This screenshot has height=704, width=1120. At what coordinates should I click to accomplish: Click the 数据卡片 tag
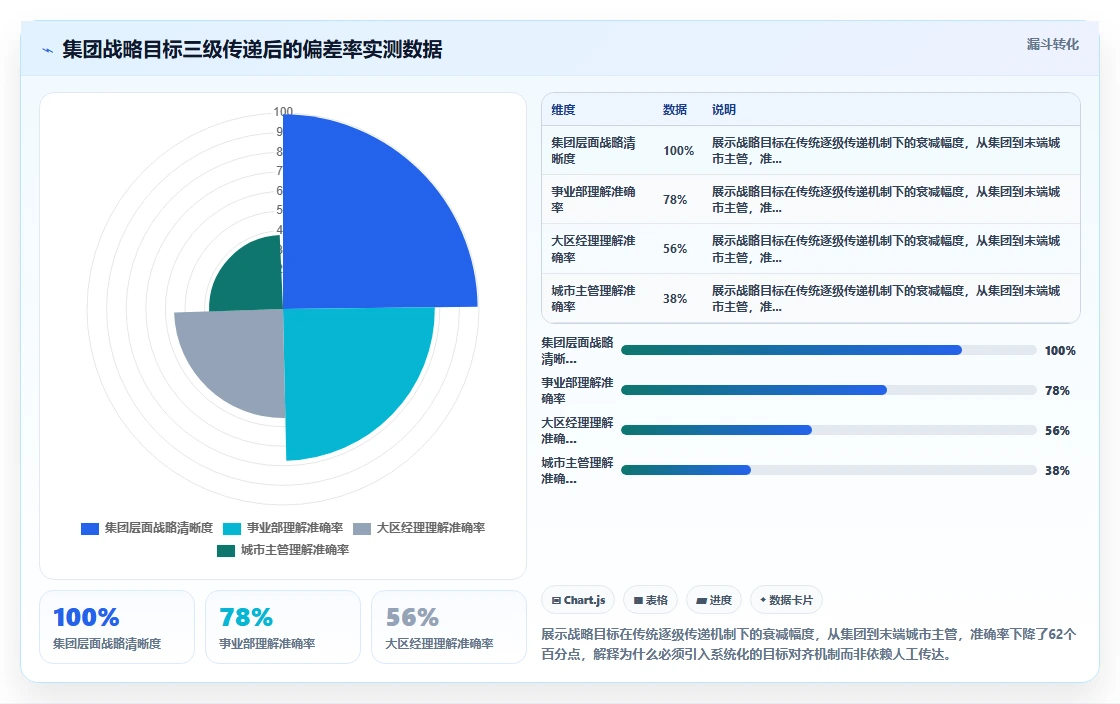coord(786,600)
